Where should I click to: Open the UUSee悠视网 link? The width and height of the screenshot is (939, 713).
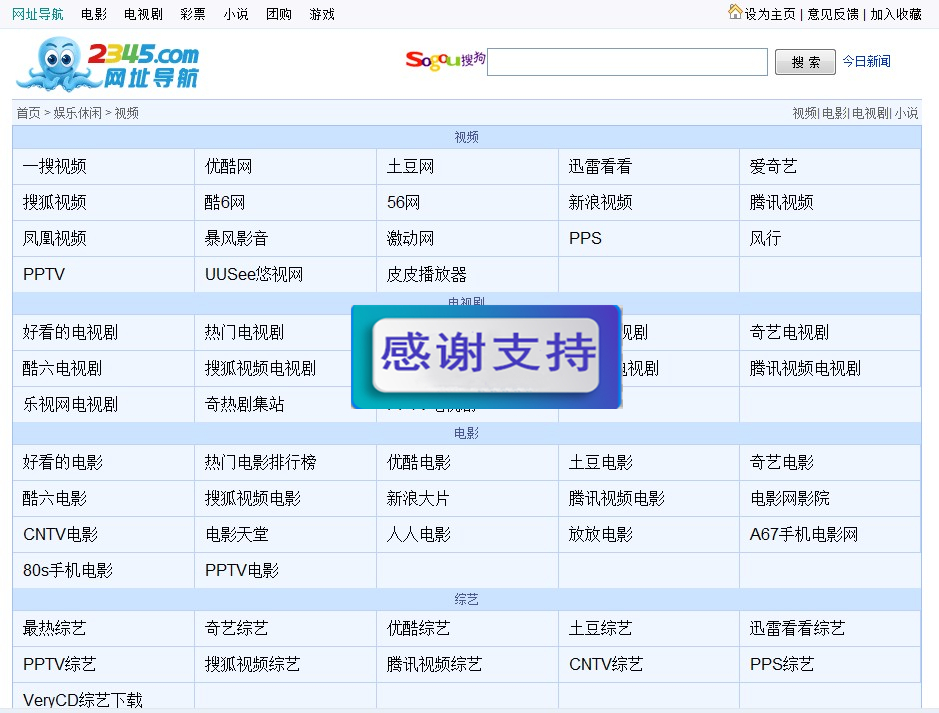pyautogui.click(x=254, y=274)
